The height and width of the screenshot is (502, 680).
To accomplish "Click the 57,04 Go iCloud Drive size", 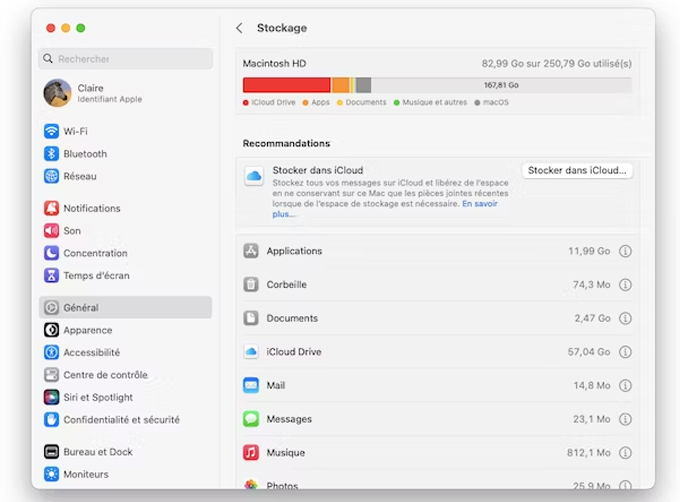I will [588, 352].
